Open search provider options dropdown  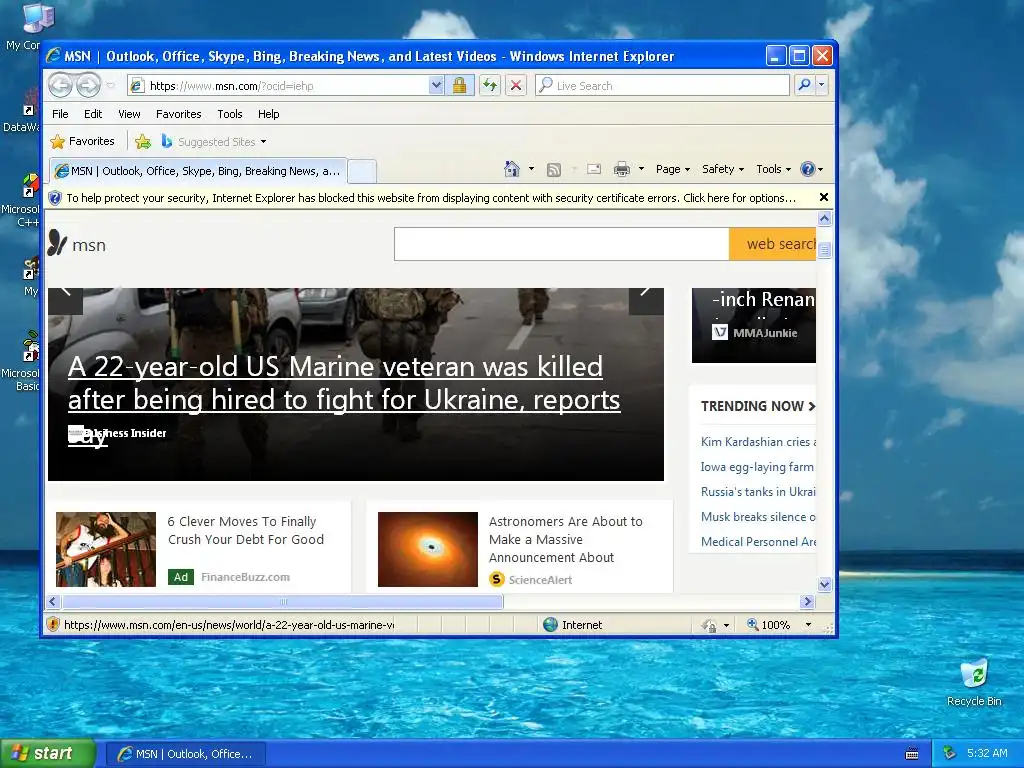click(822, 85)
